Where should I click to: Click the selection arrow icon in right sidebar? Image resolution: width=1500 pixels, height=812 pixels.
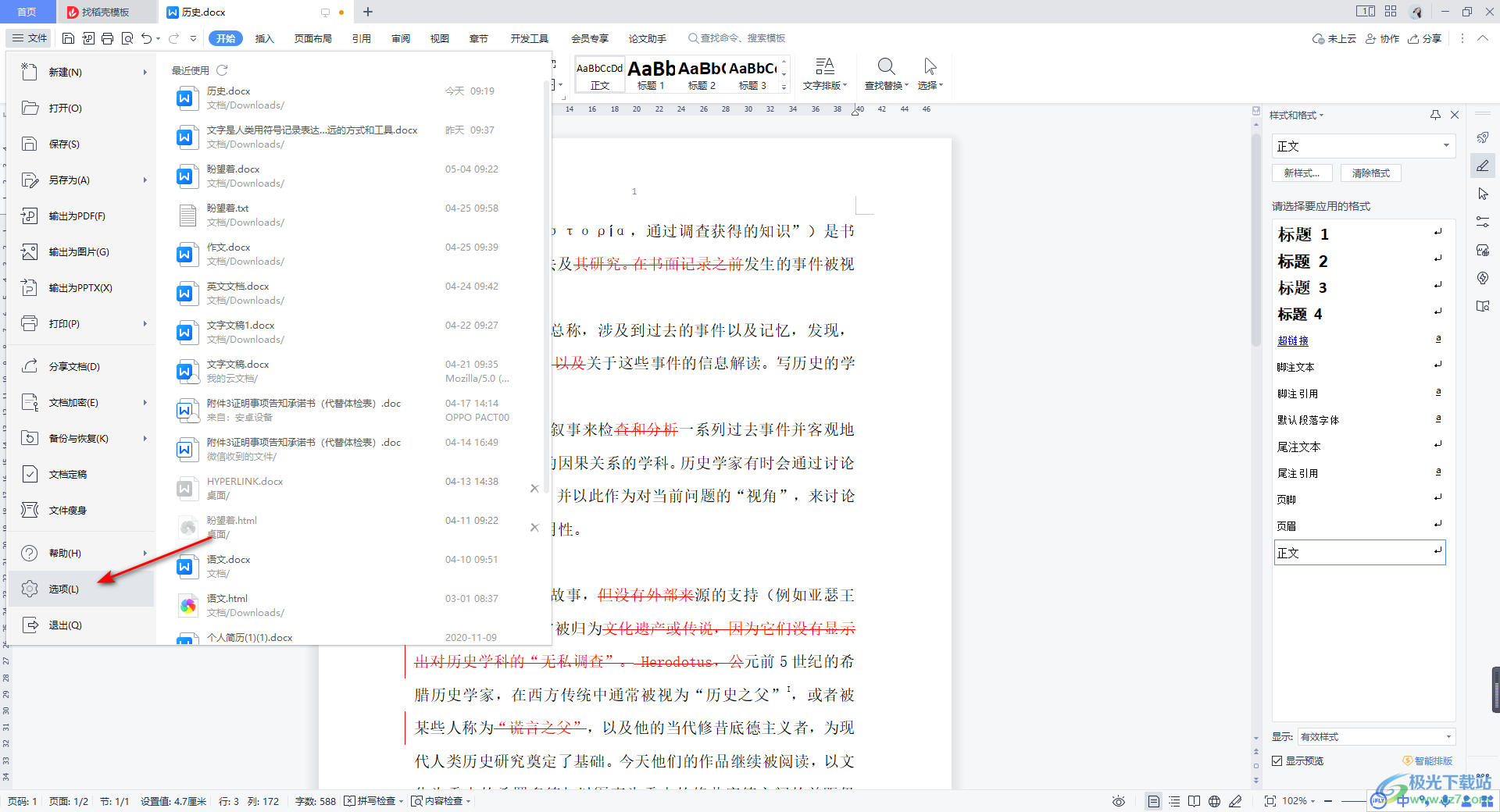[1483, 194]
